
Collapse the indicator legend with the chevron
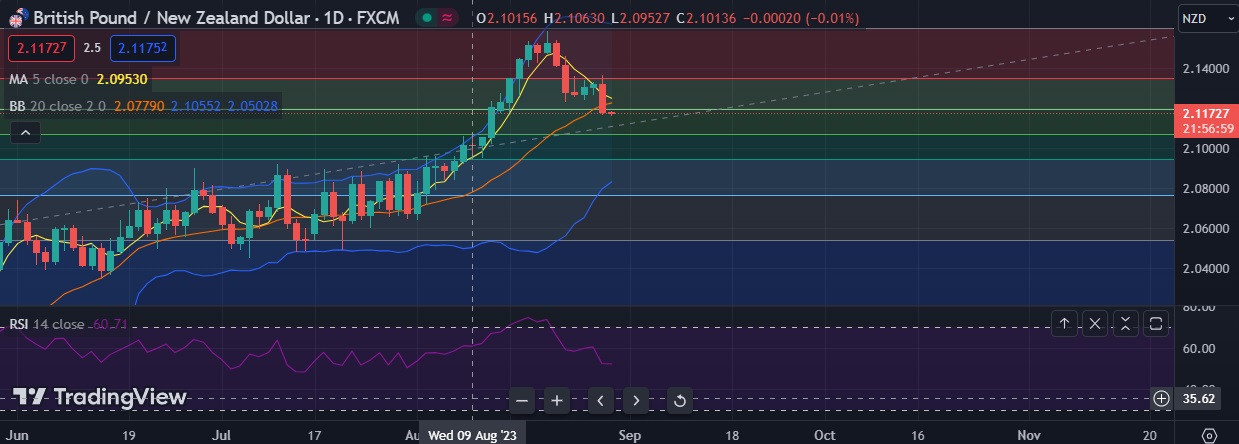click(25, 132)
